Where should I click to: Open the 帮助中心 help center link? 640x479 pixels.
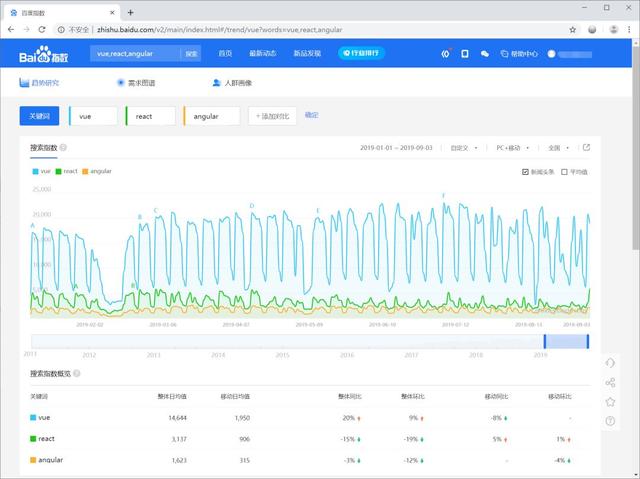coord(519,53)
